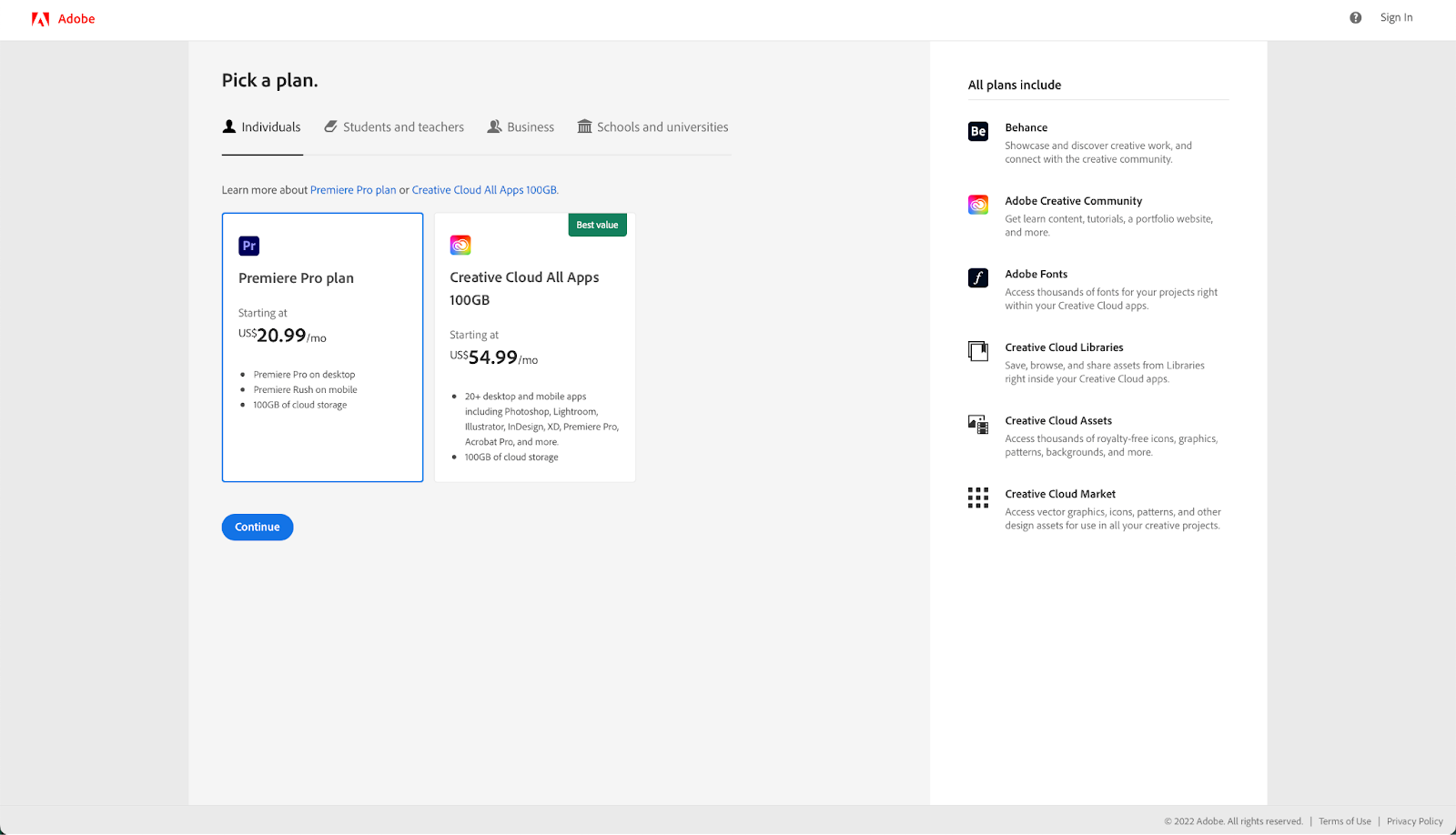Image resolution: width=1456 pixels, height=835 pixels.
Task: Click the Continue button
Action: click(x=258, y=528)
